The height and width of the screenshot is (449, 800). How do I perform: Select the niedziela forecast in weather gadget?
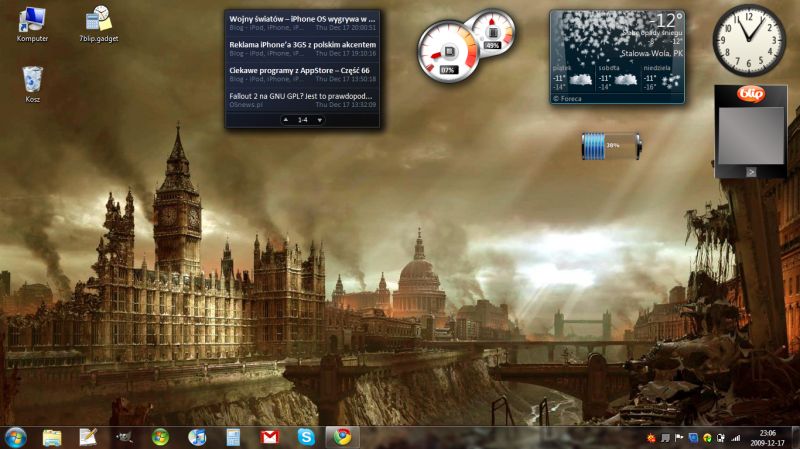click(662, 78)
